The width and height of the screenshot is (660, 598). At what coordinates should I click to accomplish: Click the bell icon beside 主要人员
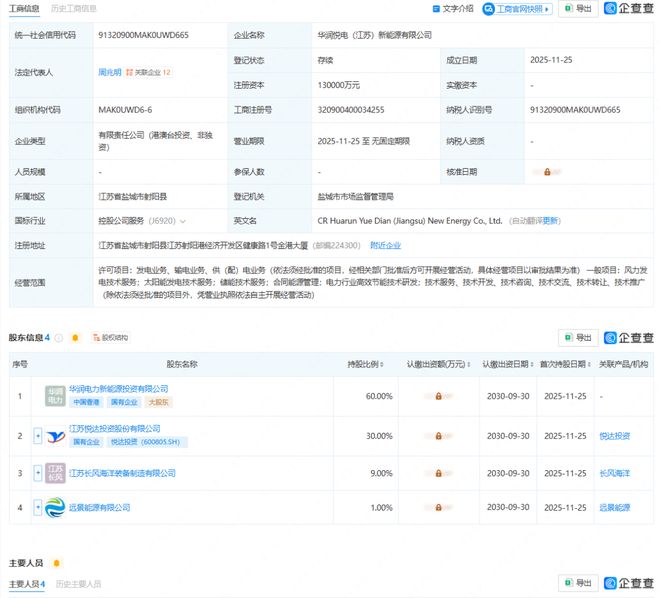pos(56,563)
